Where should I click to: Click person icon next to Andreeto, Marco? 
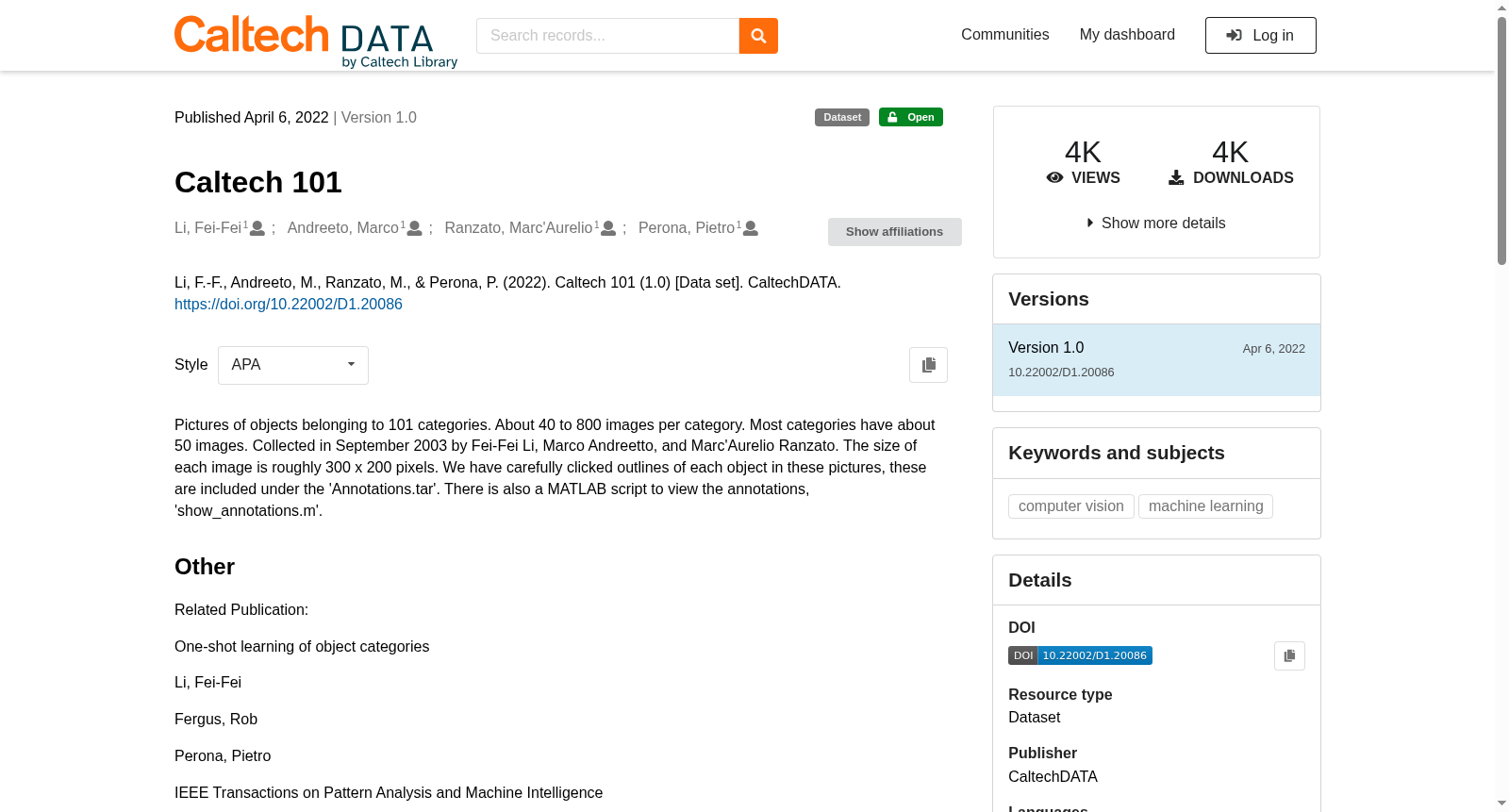tap(414, 228)
